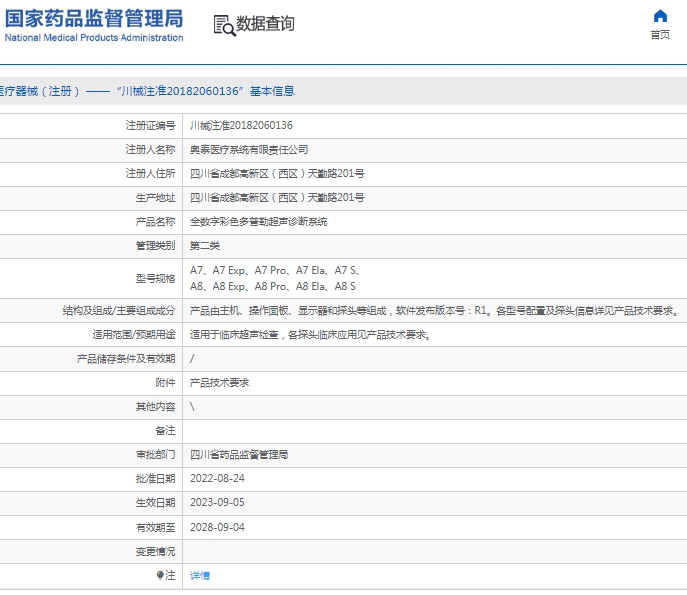Select product name 全数字彩色多普勒超声诊断系统

pyautogui.click(x=259, y=222)
